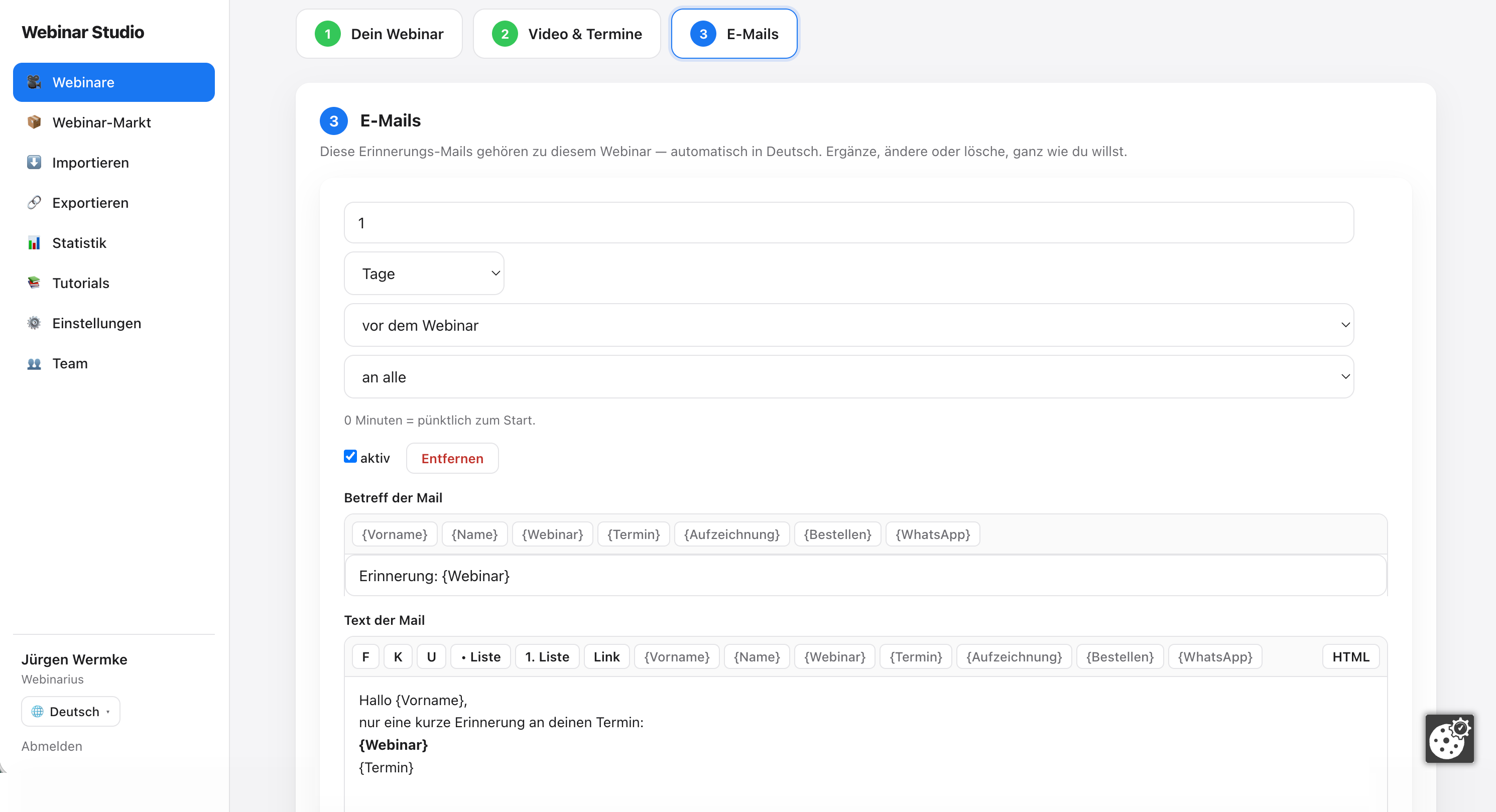Click the green step 1 circle
Image resolution: width=1496 pixels, height=812 pixels.
pos(327,34)
